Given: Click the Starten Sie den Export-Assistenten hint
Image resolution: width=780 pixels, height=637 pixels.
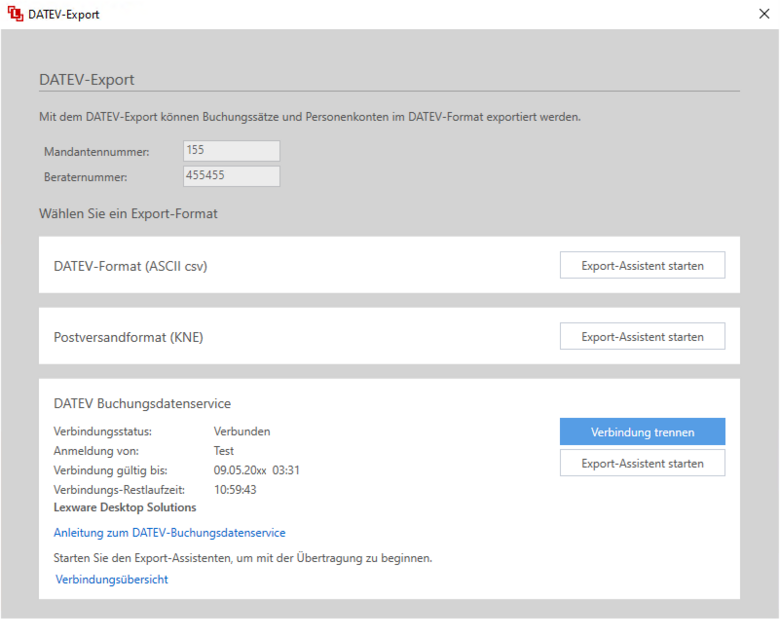Looking at the screenshot, I should (243, 558).
